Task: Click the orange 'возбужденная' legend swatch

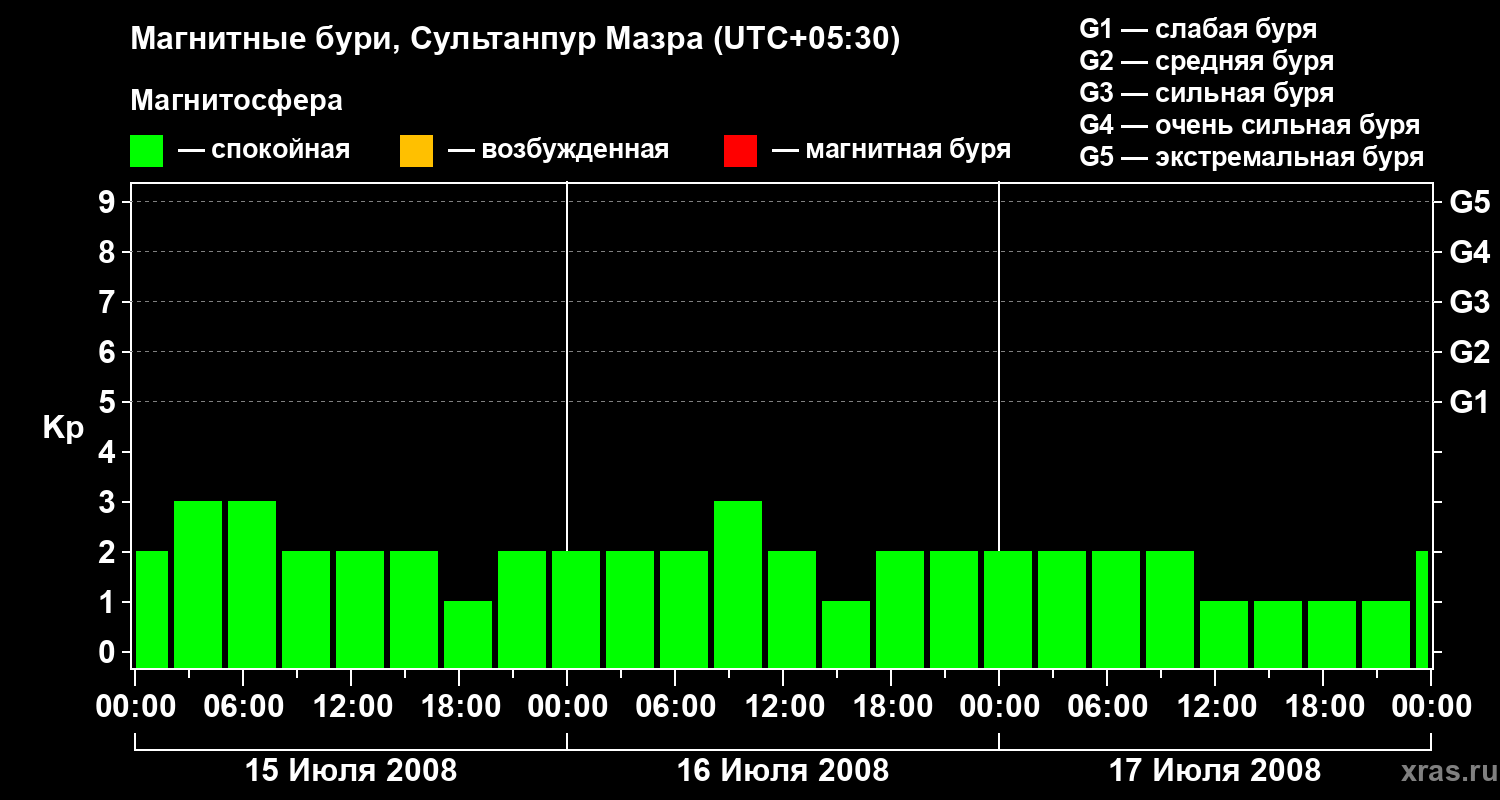Action: [x=416, y=151]
